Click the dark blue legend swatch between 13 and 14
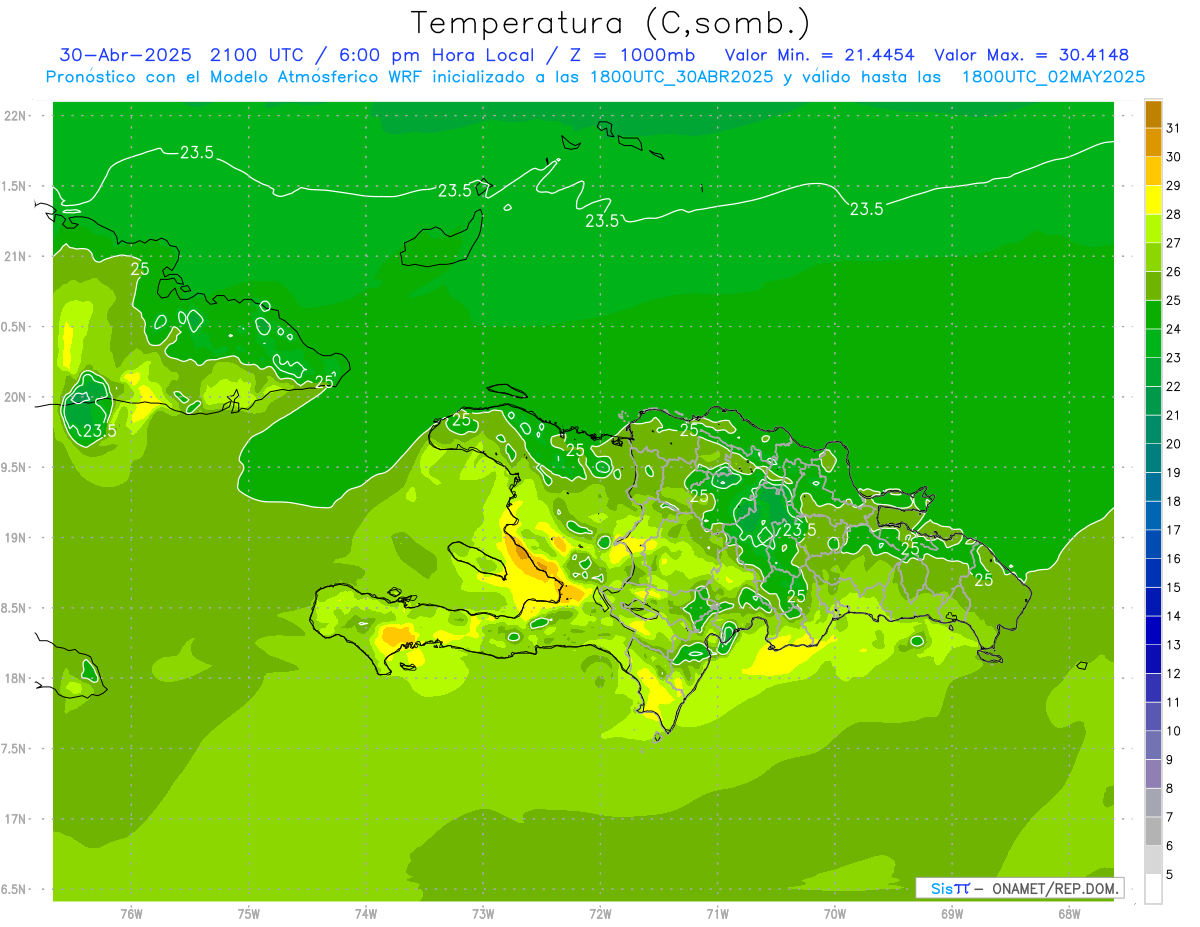 1153,631
